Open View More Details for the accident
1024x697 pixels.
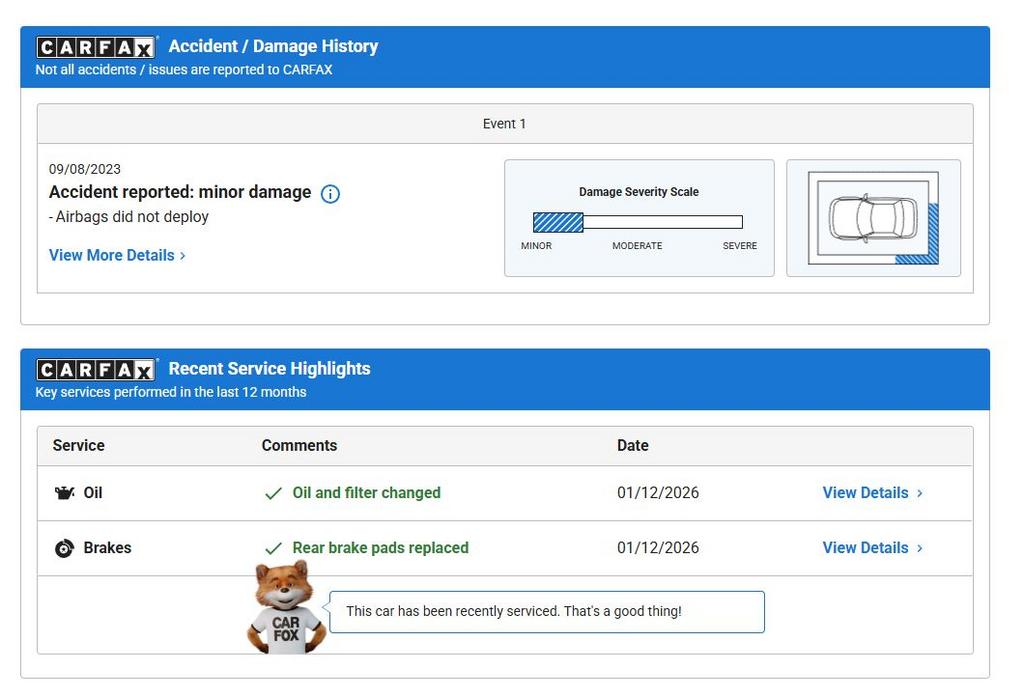pos(117,255)
